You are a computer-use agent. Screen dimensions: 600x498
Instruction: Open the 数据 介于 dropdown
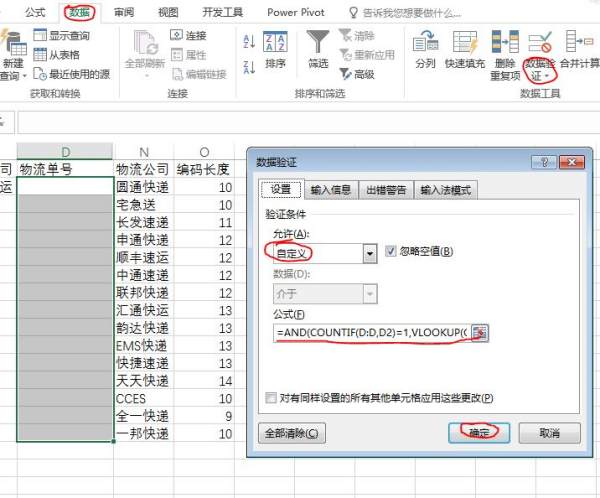click(x=370, y=294)
